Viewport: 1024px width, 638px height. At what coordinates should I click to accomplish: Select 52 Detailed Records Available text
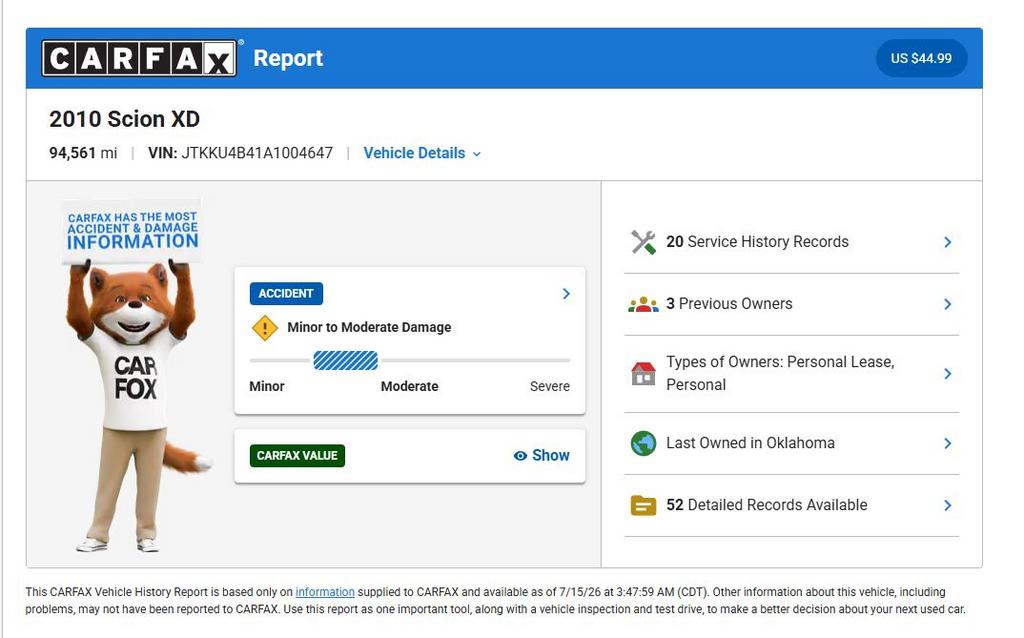[x=767, y=505]
